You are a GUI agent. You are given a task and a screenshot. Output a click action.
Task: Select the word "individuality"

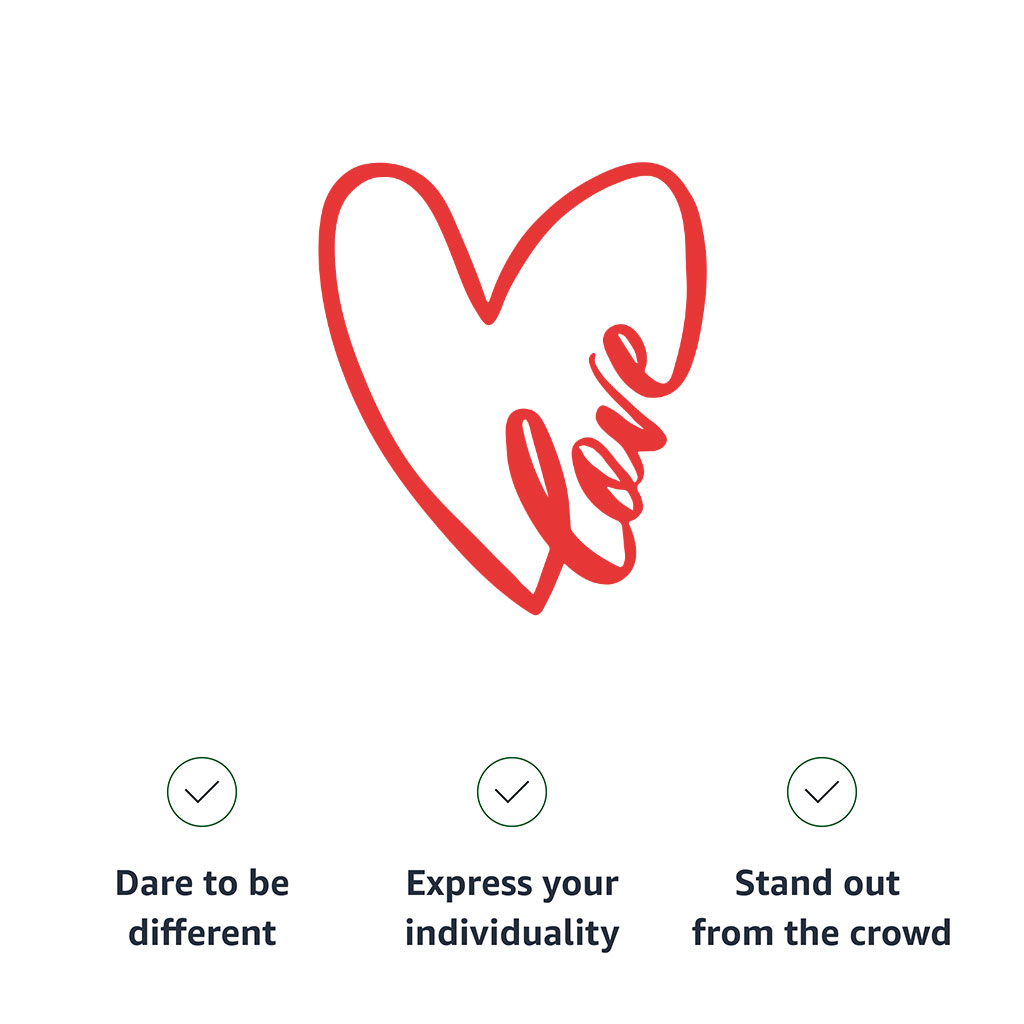[512, 933]
